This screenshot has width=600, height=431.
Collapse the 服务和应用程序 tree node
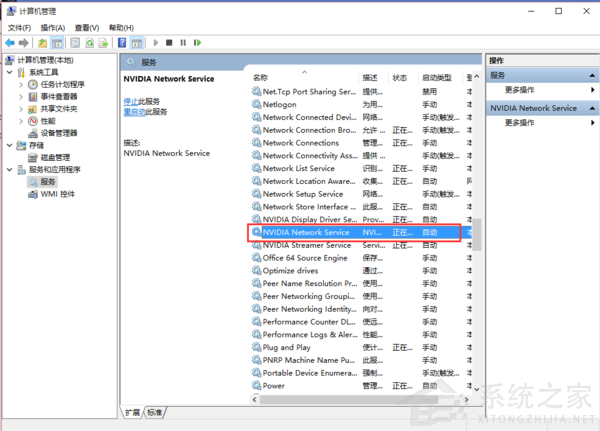[9, 169]
